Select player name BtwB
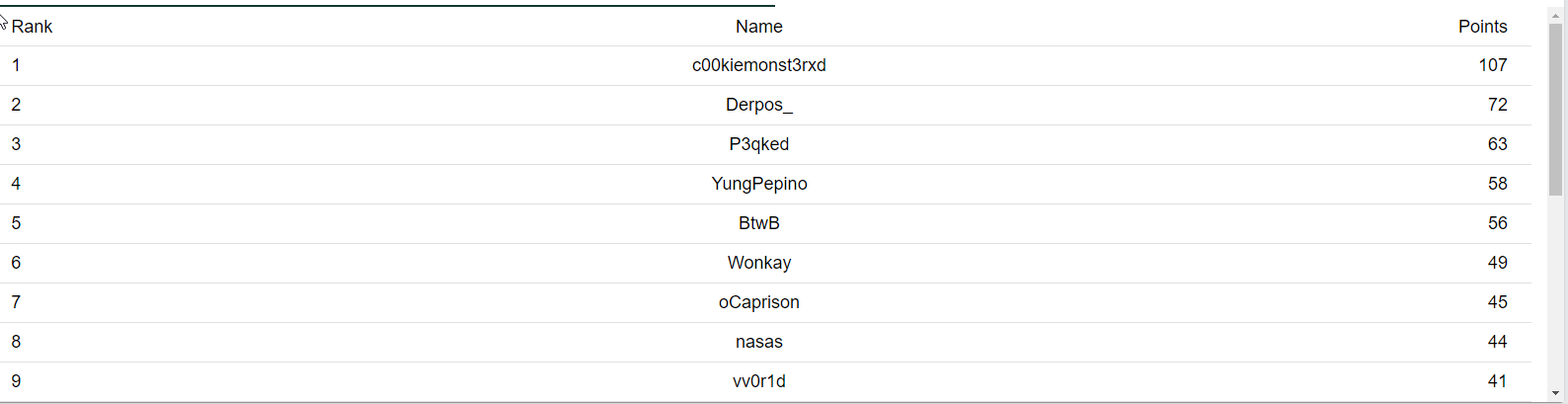This screenshot has height=404, width=1568. 758,223
